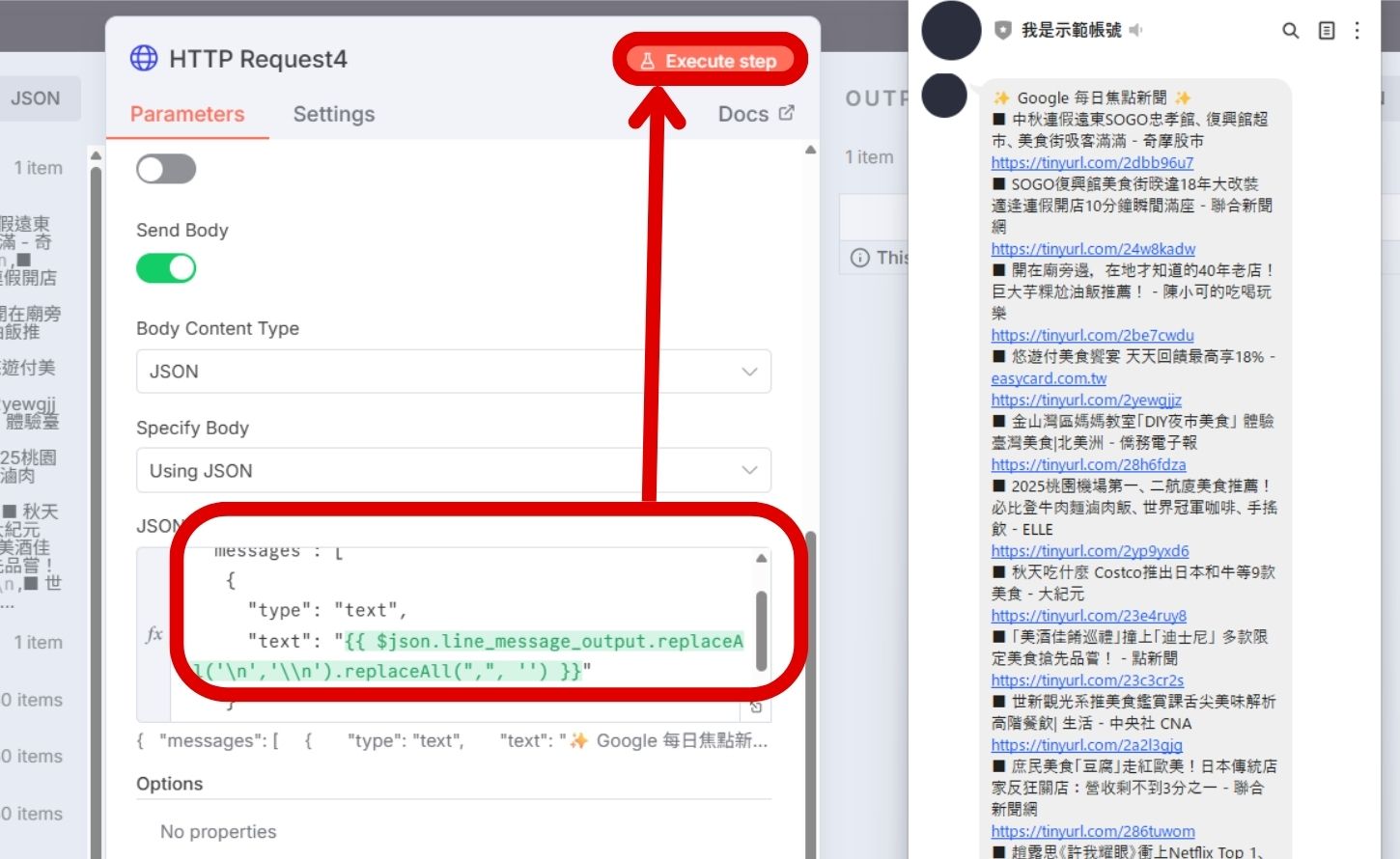Image resolution: width=1400 pixels, height=859 pixels.
Task: Open search in the LINE chat header
Action: click(1290, 30)
